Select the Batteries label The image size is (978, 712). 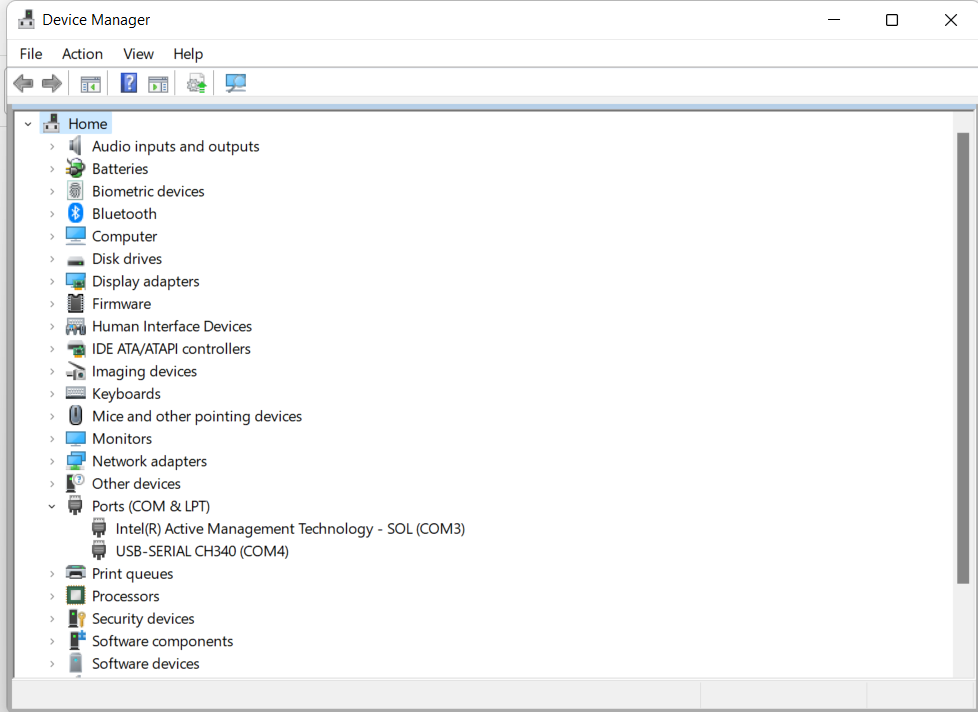click(120, 169)
